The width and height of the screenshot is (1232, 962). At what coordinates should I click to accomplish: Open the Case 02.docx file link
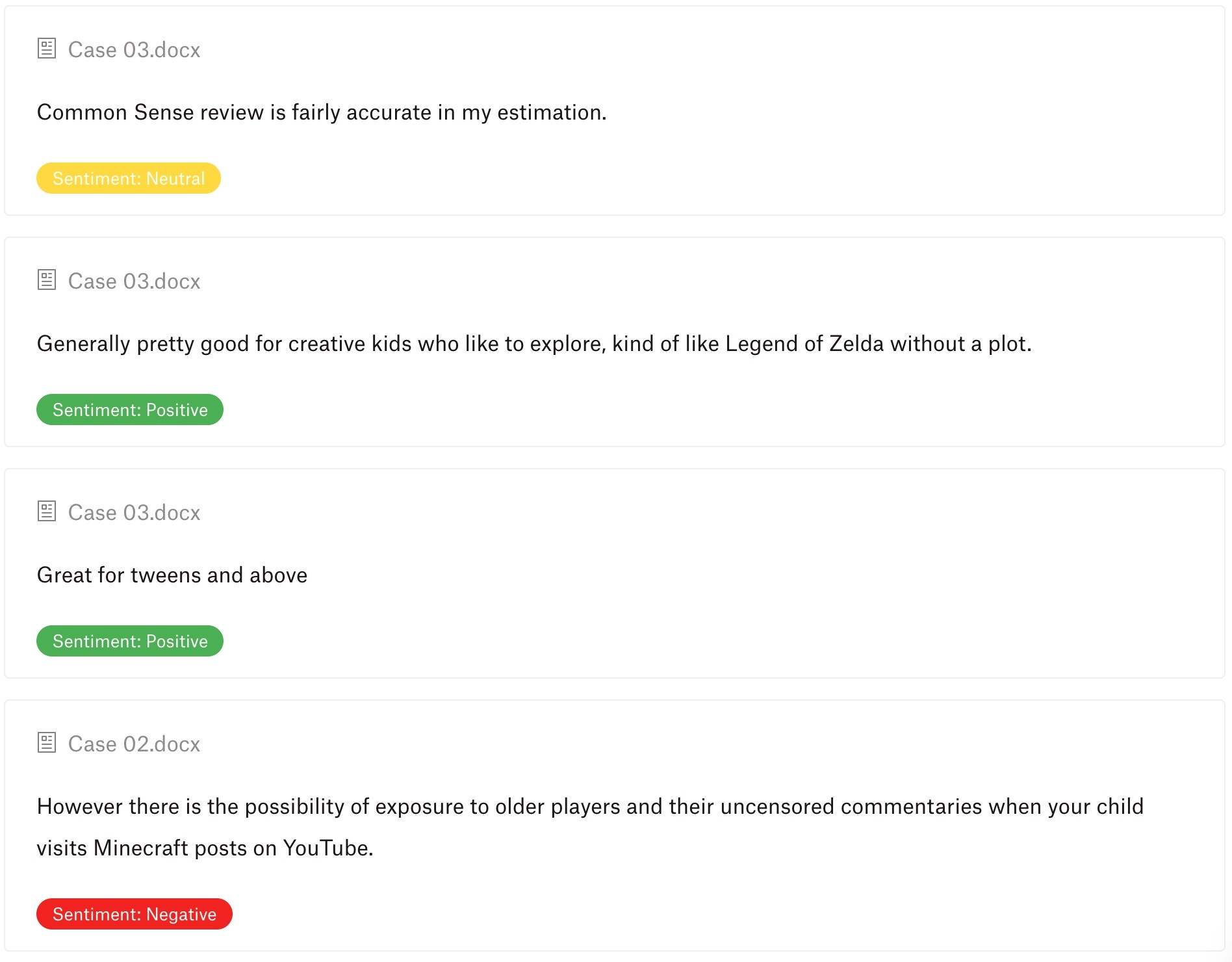coord(134,744)
